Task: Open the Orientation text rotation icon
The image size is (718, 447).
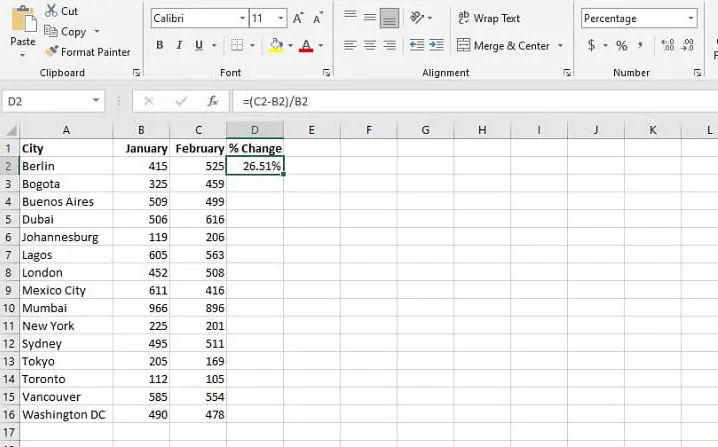Action: pos(417,17)
